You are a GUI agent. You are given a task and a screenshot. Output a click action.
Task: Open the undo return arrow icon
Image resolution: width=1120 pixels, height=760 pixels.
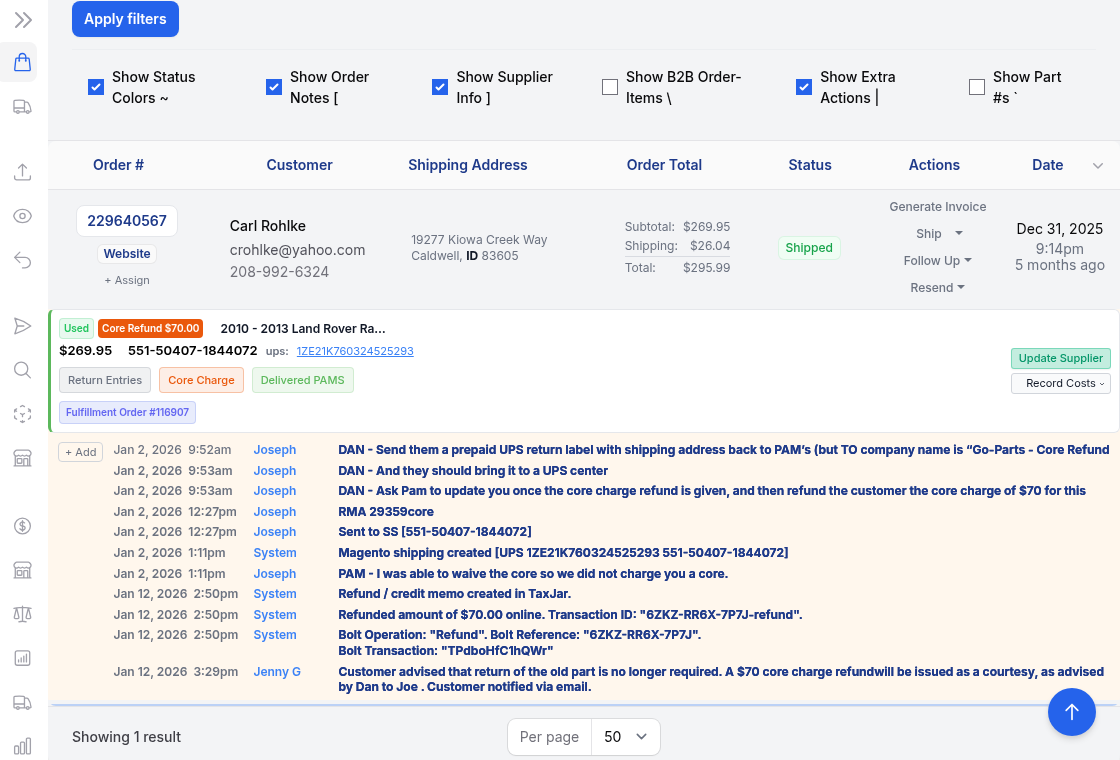click(23, 260)
